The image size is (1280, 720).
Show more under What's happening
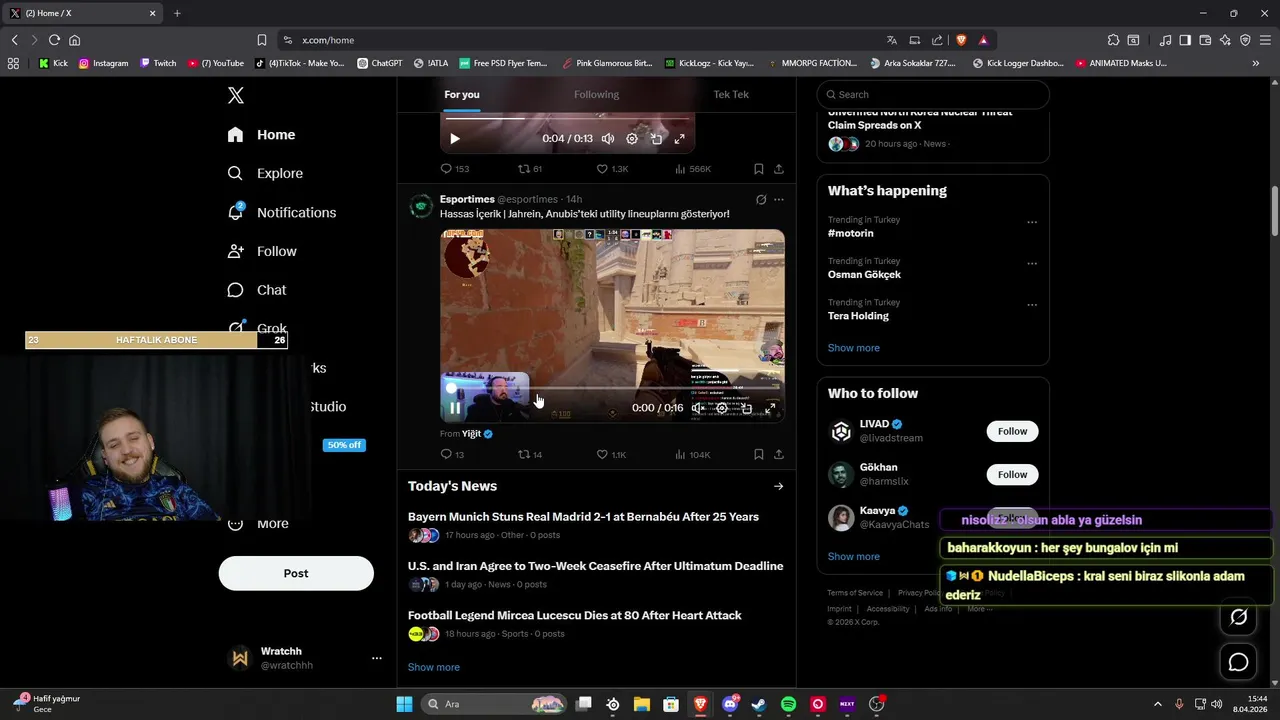click(853, 348)
